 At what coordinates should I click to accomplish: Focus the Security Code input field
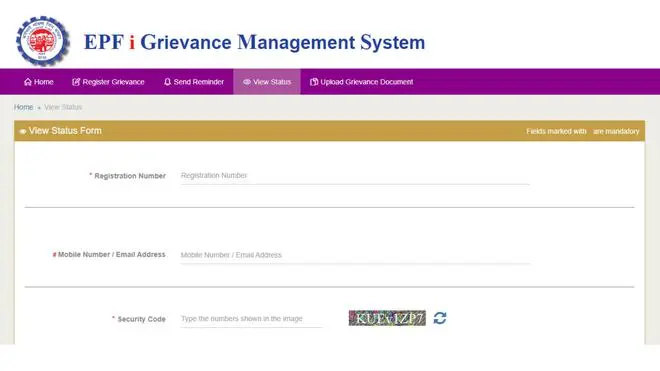[251, 319]
